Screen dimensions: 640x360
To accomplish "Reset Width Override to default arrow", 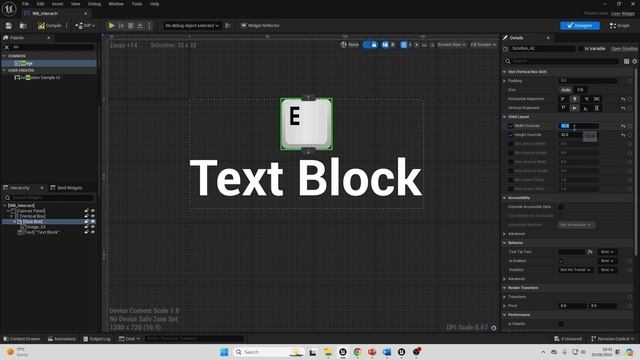I will click(x=623, y=126).
